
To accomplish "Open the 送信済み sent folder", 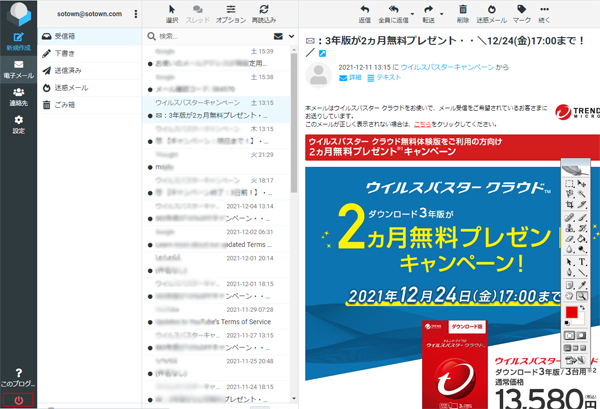I will point(90,70).
